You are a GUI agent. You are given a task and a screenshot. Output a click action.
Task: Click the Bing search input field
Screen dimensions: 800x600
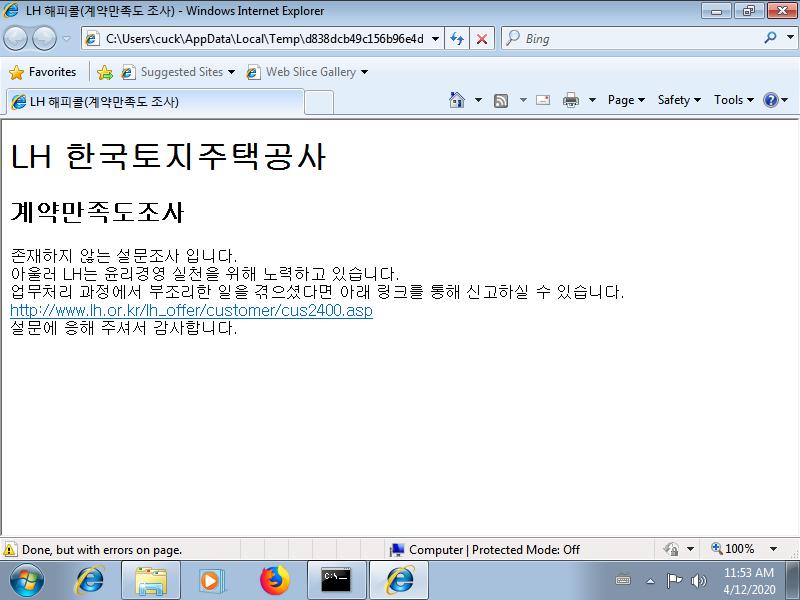640,39
